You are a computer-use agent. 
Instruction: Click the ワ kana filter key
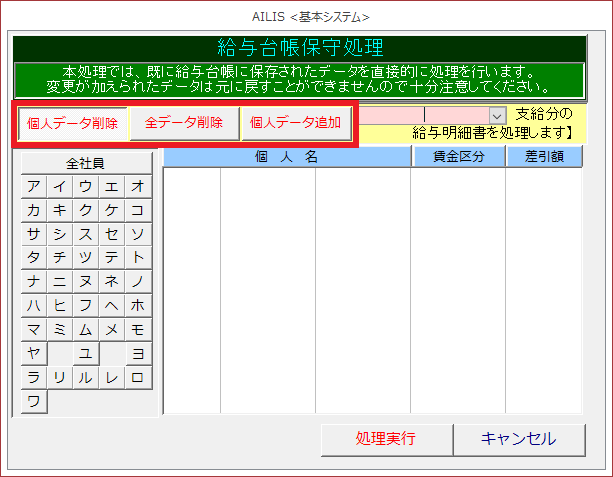coord(34,401)
